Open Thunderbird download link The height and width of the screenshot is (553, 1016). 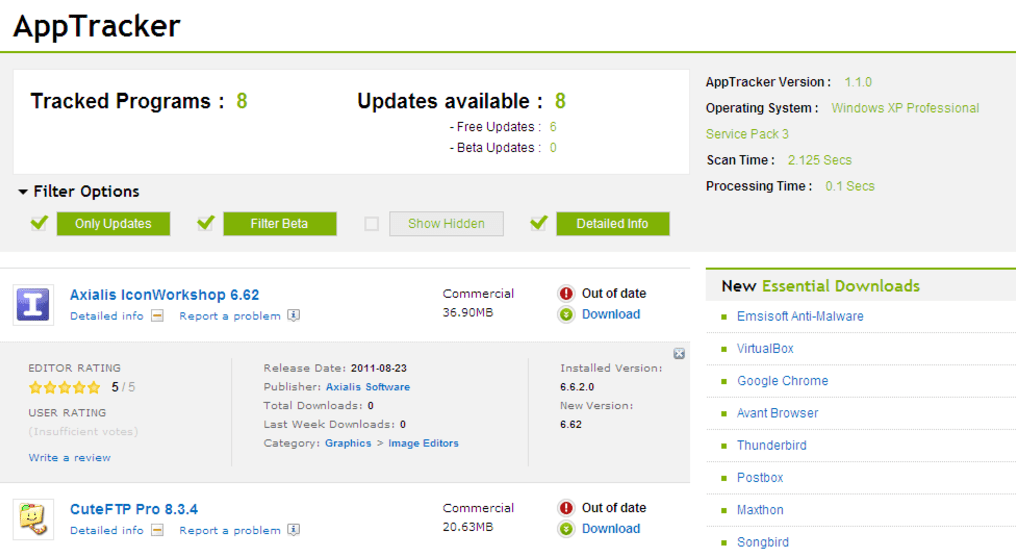coord(772,445)
